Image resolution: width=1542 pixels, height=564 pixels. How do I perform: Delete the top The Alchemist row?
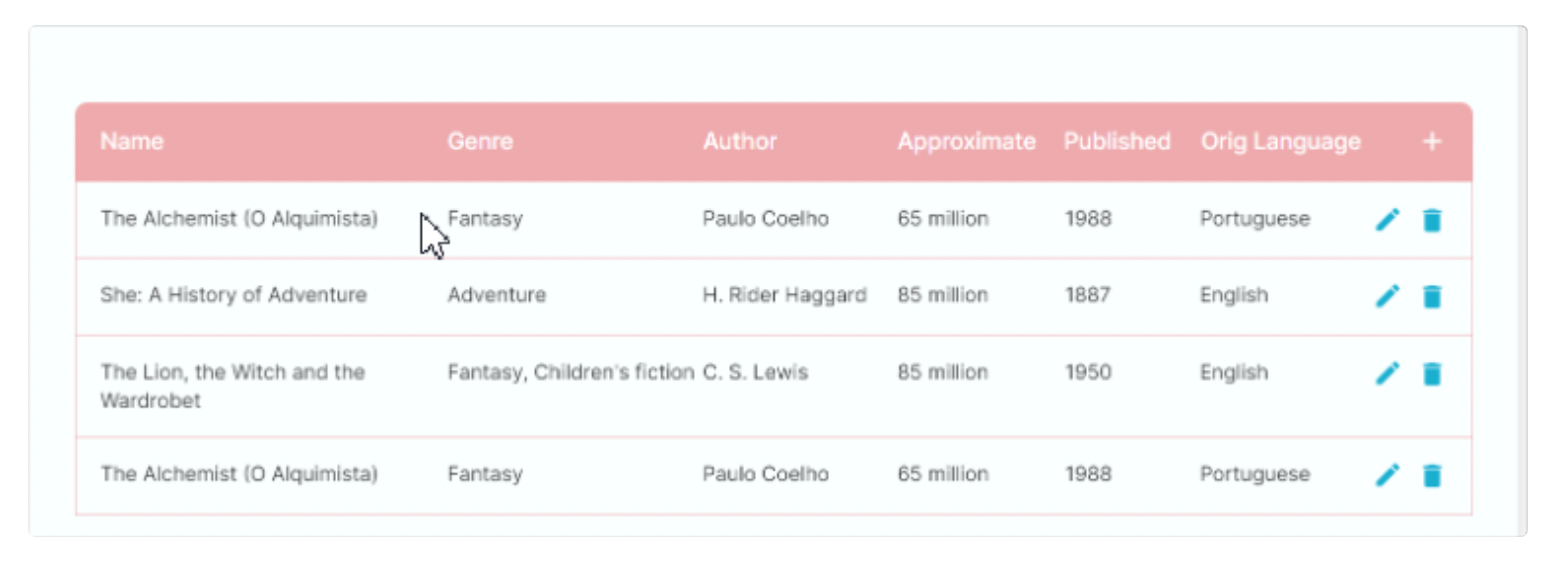pyautogui.click(x=1432, y=219)
